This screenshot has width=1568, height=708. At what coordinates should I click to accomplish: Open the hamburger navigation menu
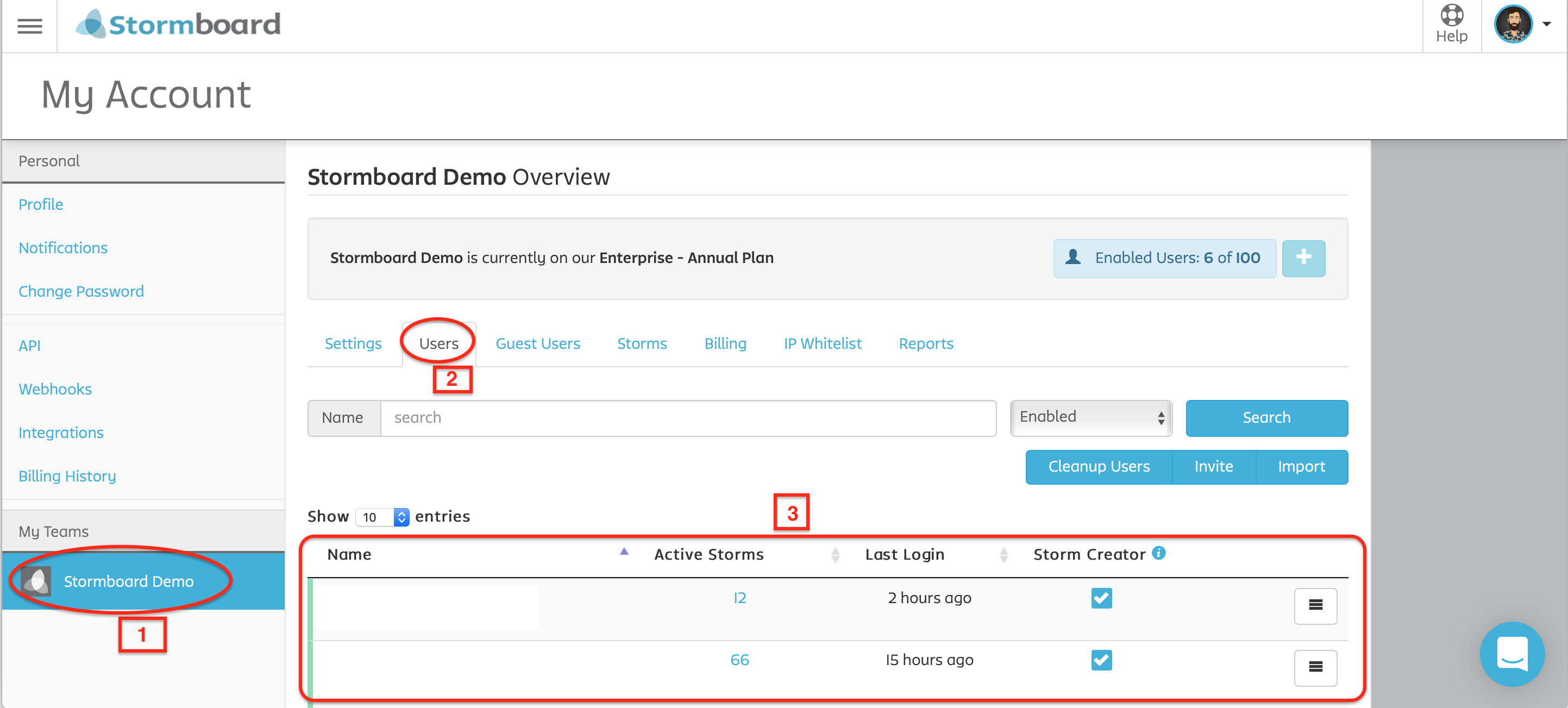click(29, 26)
